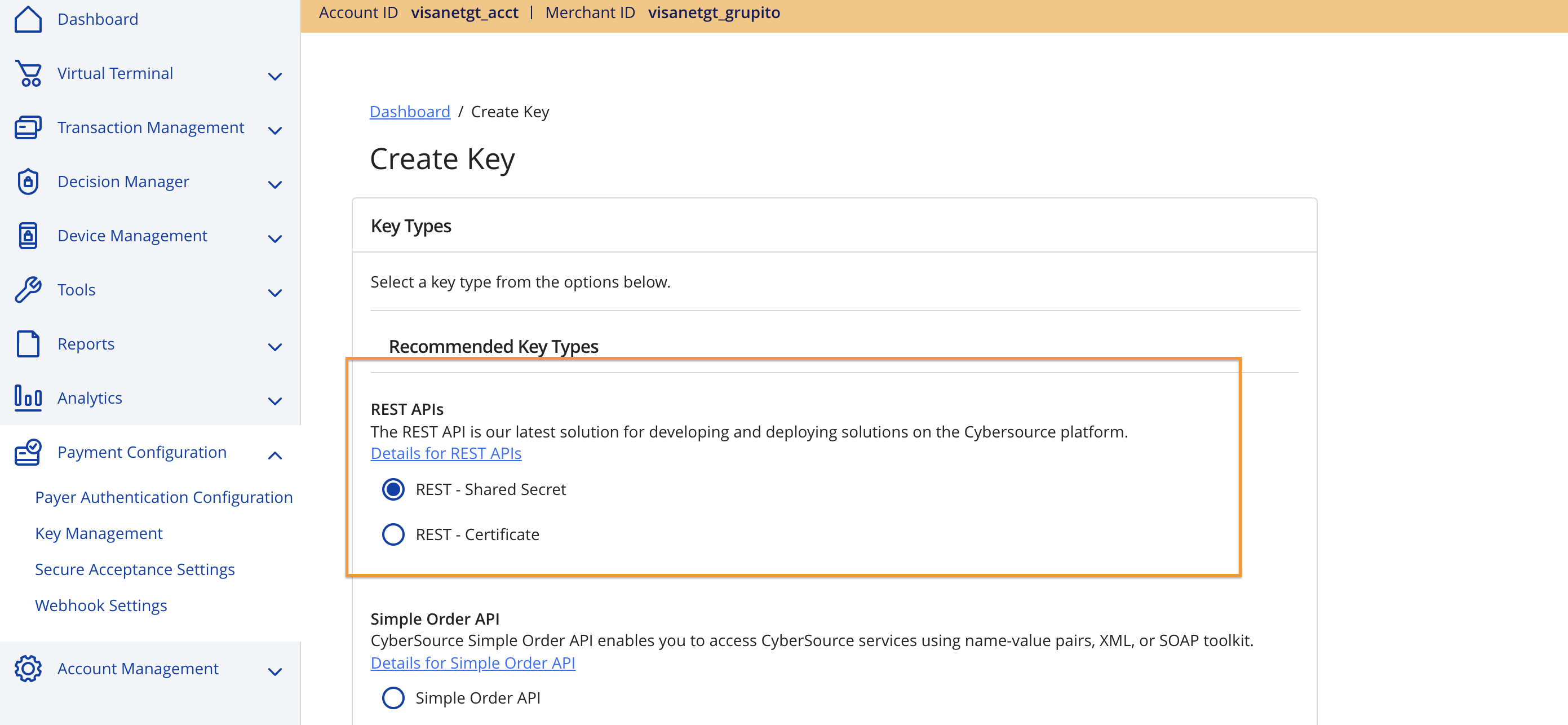Click the Virtual Terminal cart icon

pos(28,73)
